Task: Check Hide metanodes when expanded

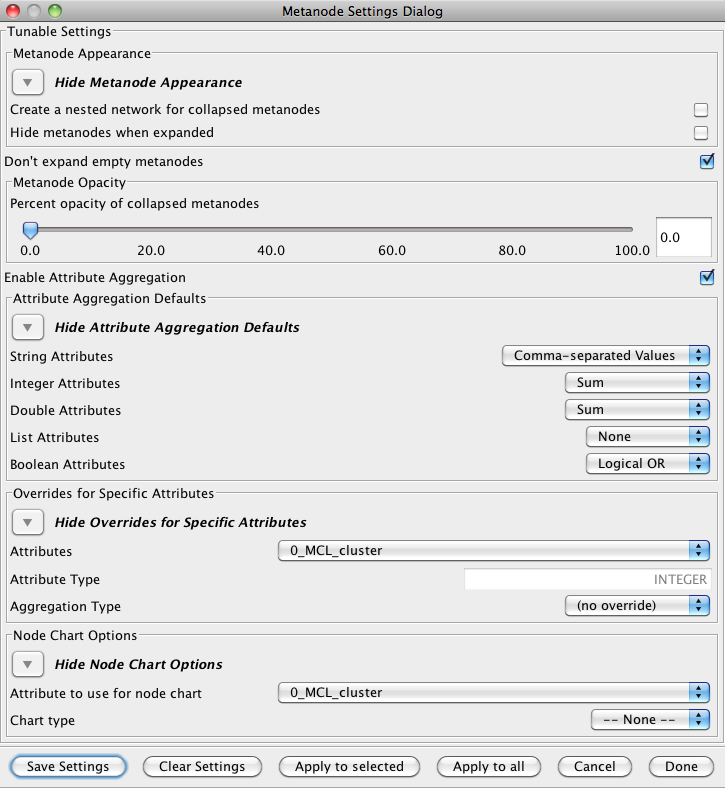Action: pos(701,133)
